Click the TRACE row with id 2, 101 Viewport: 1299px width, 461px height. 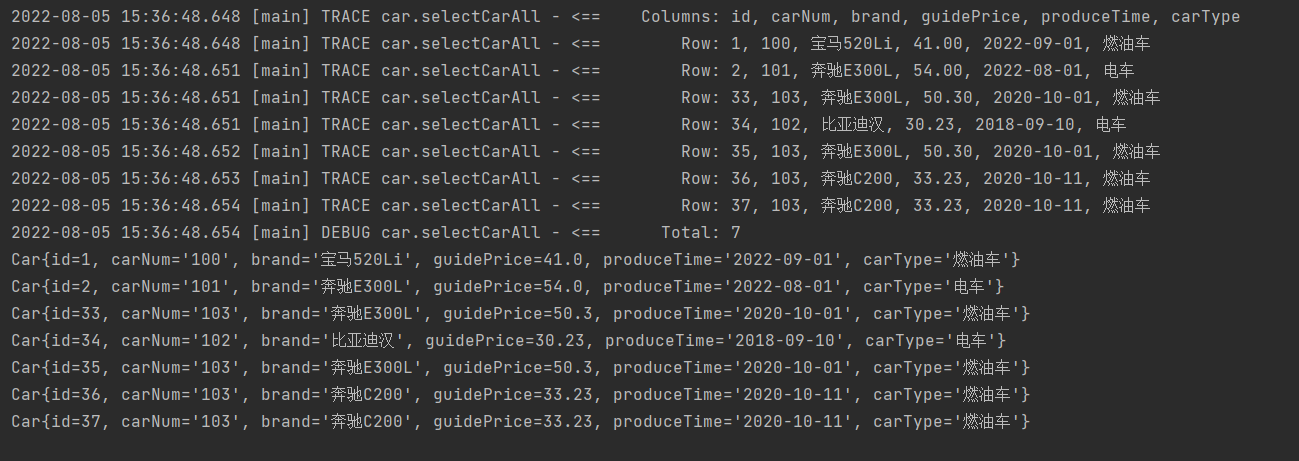tap(573, 71)
